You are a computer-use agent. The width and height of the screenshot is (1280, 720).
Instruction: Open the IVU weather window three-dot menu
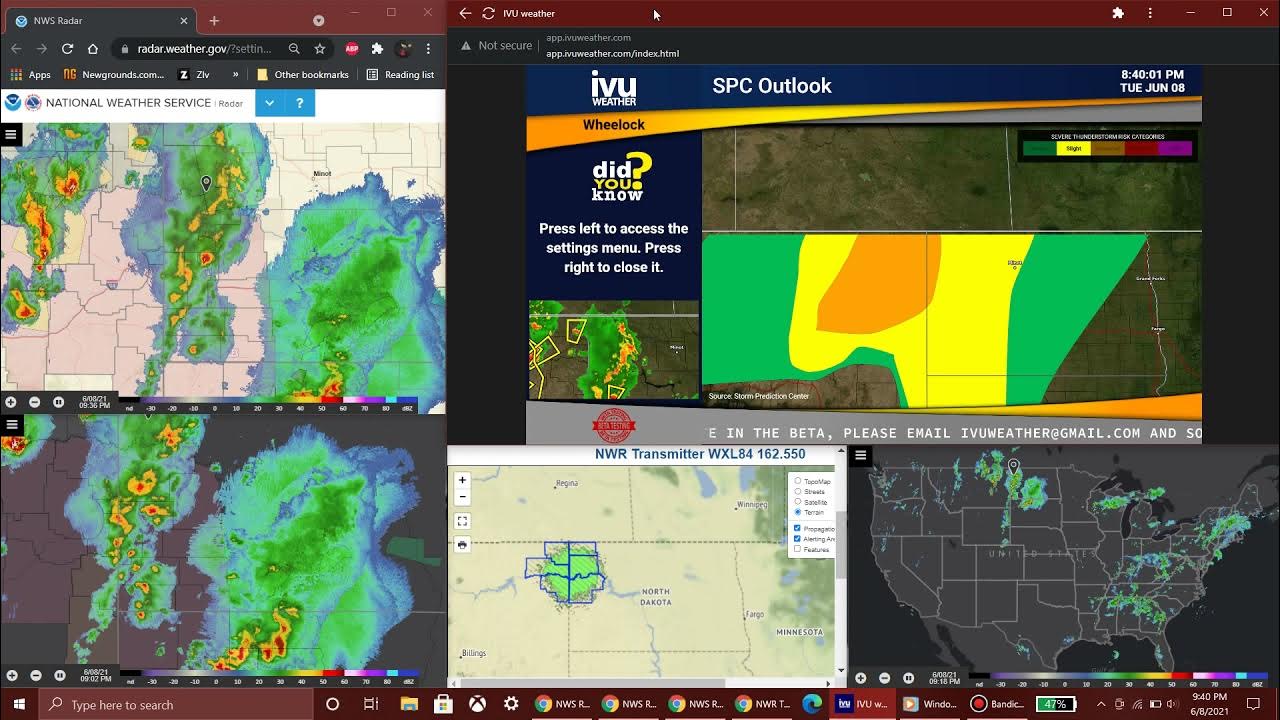(1150, 13)
